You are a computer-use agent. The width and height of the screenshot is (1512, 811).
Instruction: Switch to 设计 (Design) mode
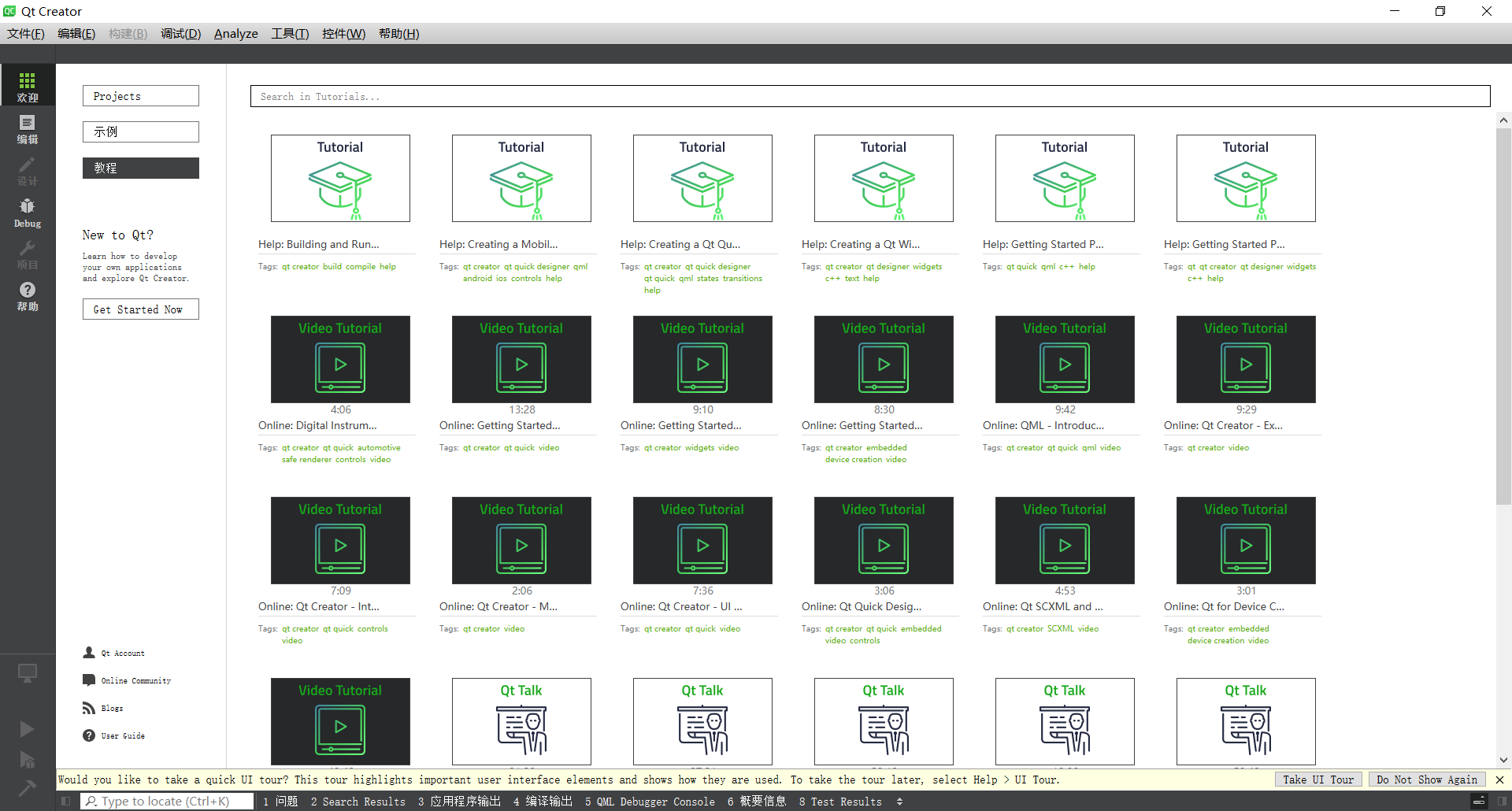click(x=28, y=170)
